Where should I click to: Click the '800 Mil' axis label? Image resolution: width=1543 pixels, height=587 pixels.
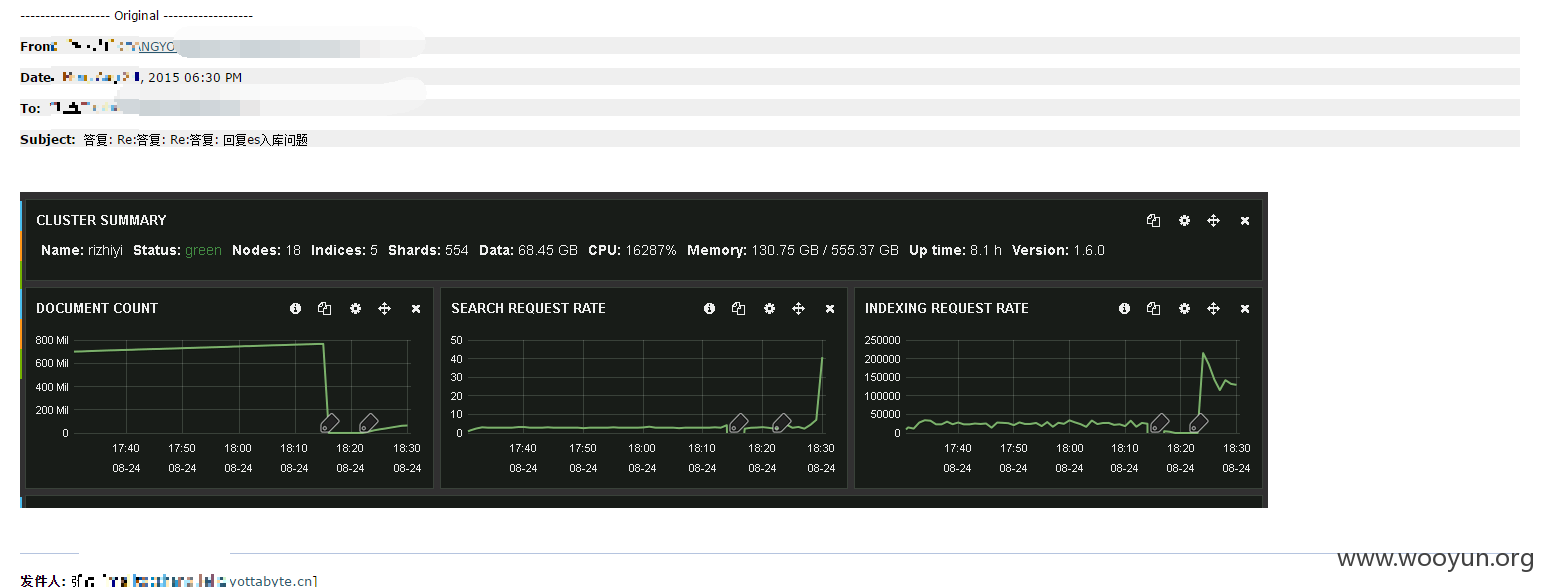click(51, 340)
